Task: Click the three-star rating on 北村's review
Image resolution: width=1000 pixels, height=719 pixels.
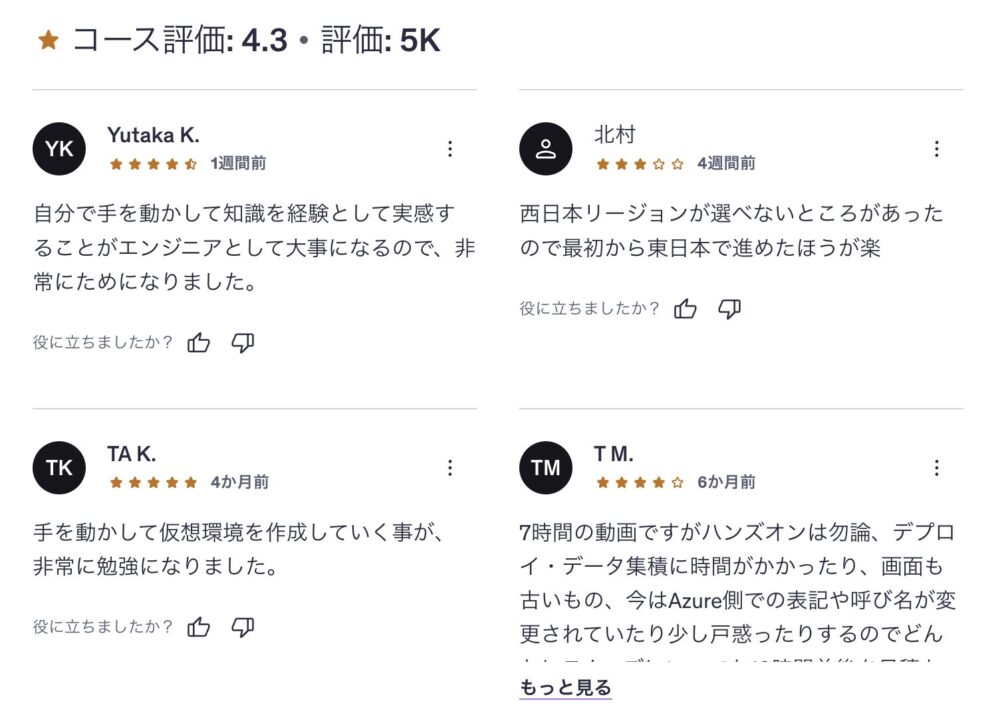Action: [640, 163]
